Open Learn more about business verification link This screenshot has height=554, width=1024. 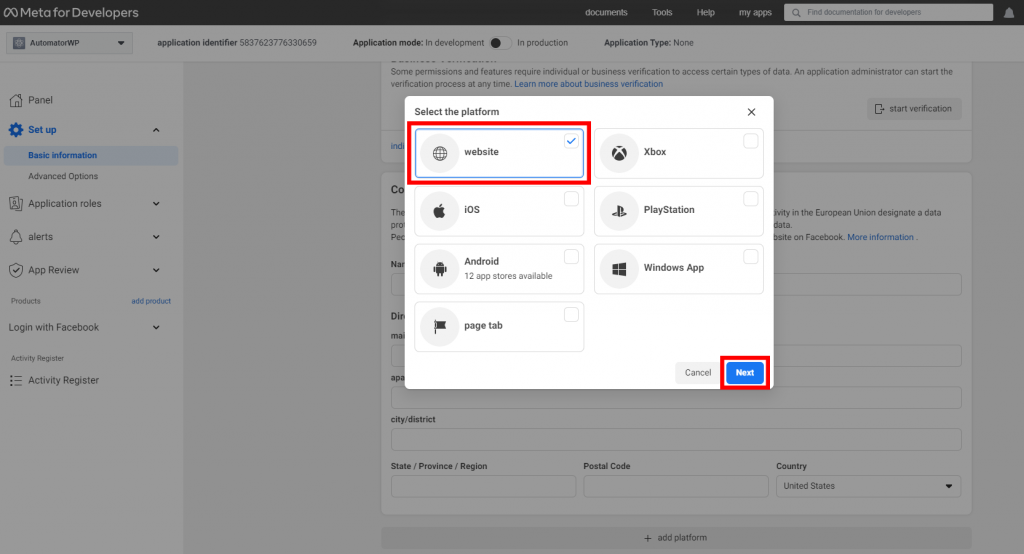(588, 84)
